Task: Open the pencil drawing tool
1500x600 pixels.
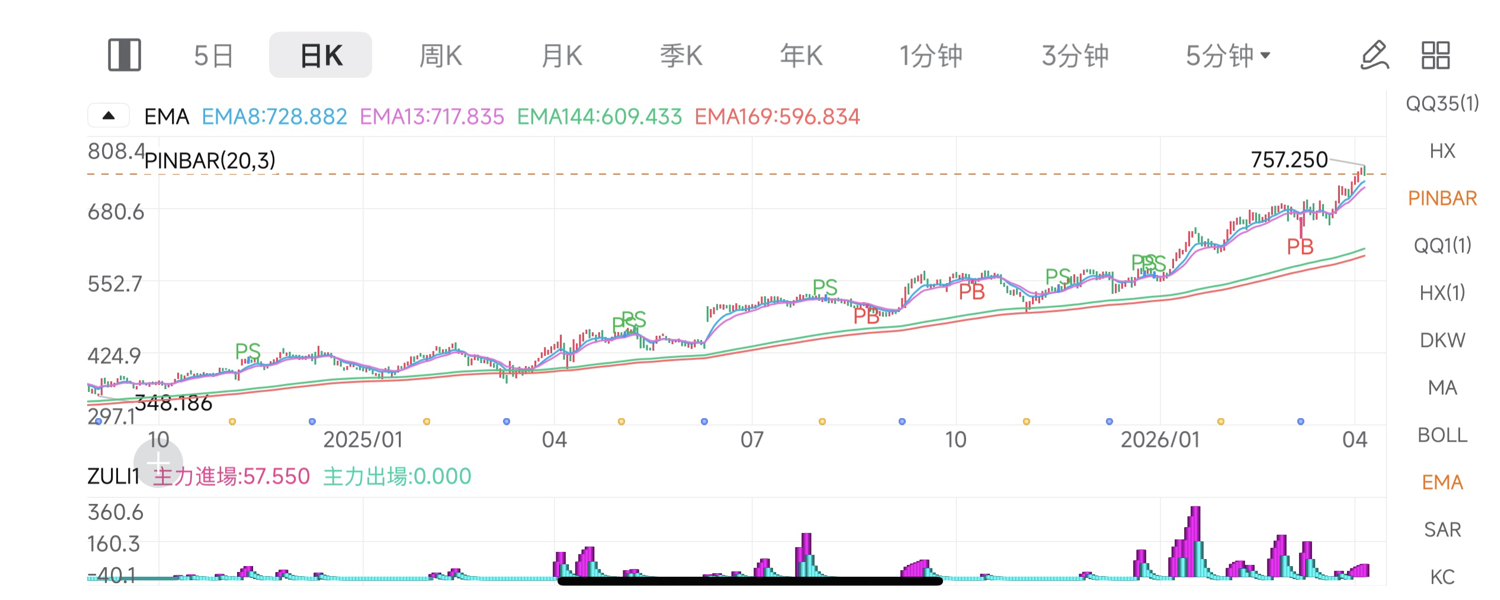Action: click(1375, 55)
